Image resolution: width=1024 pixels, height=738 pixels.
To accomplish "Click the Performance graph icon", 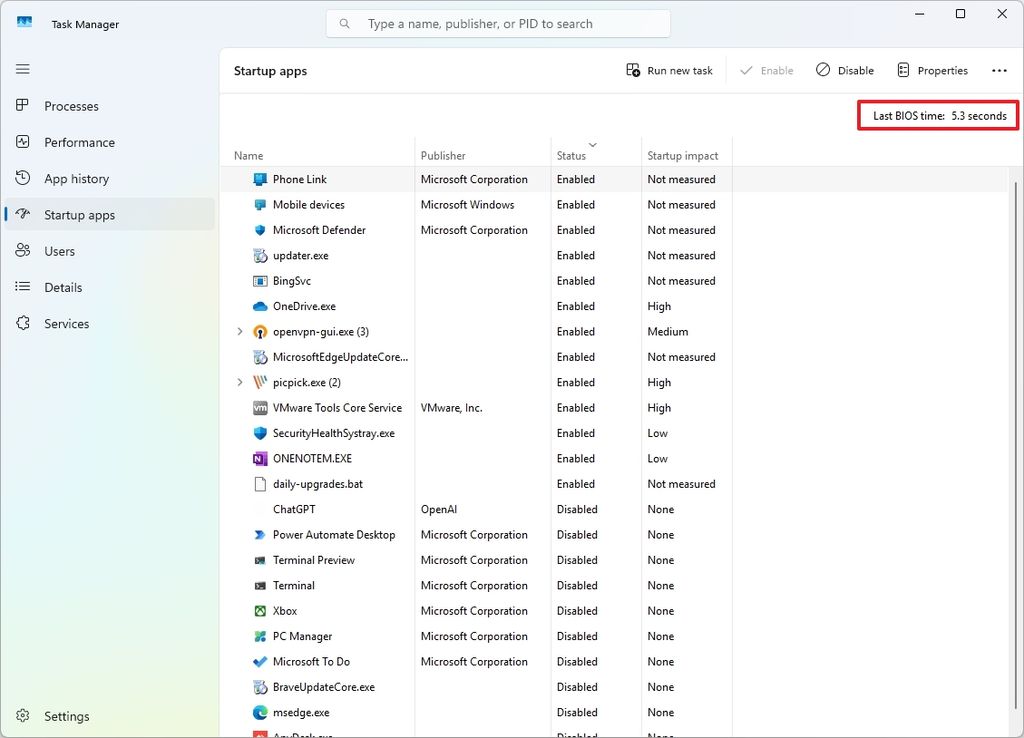I will 23,142.
